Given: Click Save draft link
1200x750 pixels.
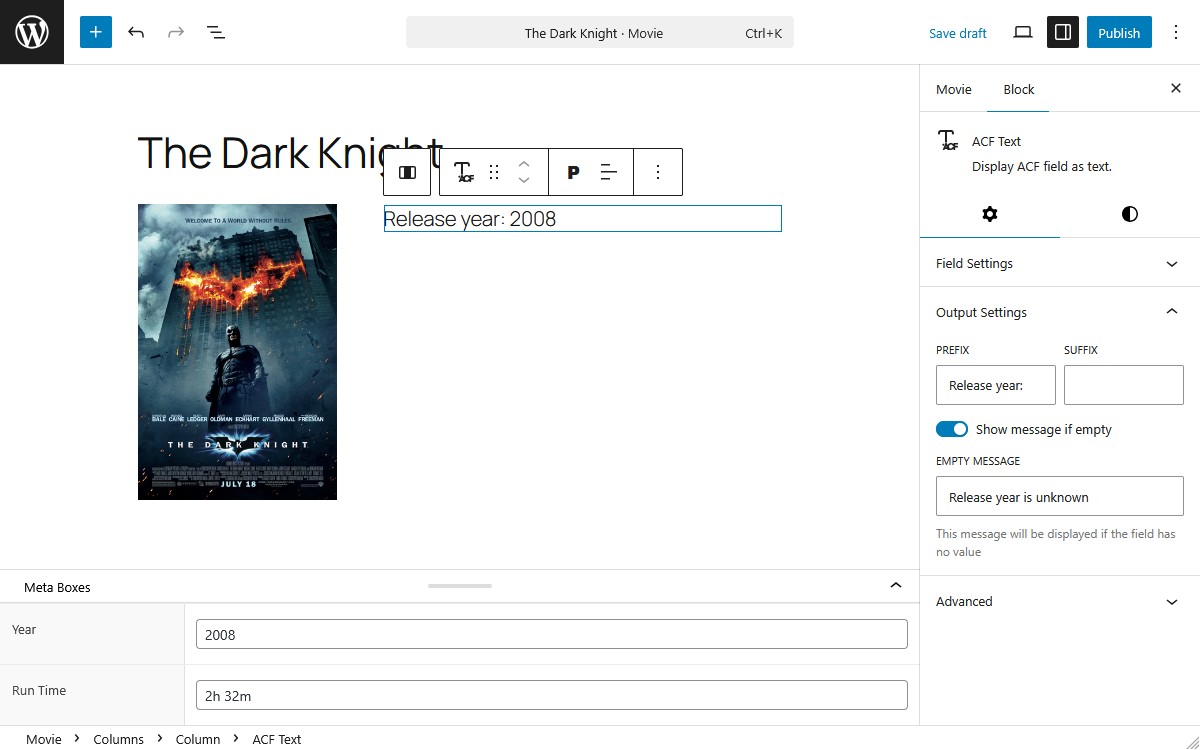Looking at the screenshot, I should click(957, 33).
